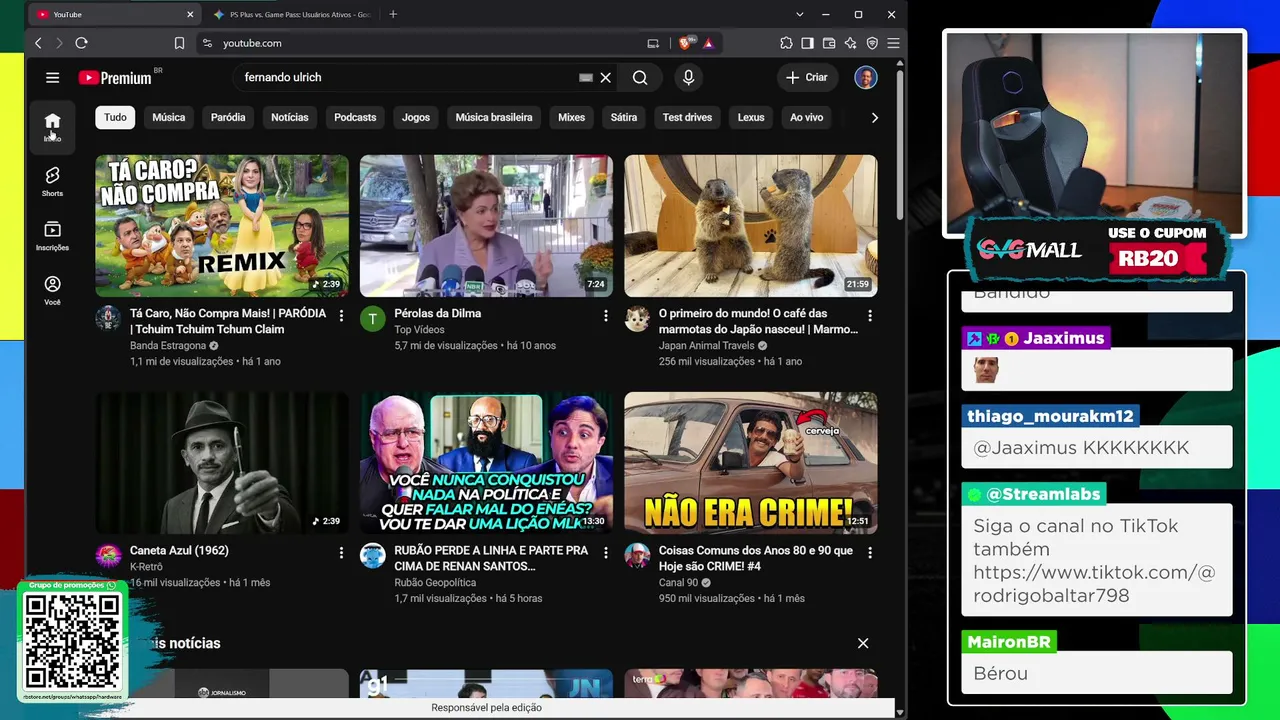The image size is (1280, 720).
Task: Open the browser tab search dropdown
Action: (x=799, y=14)
